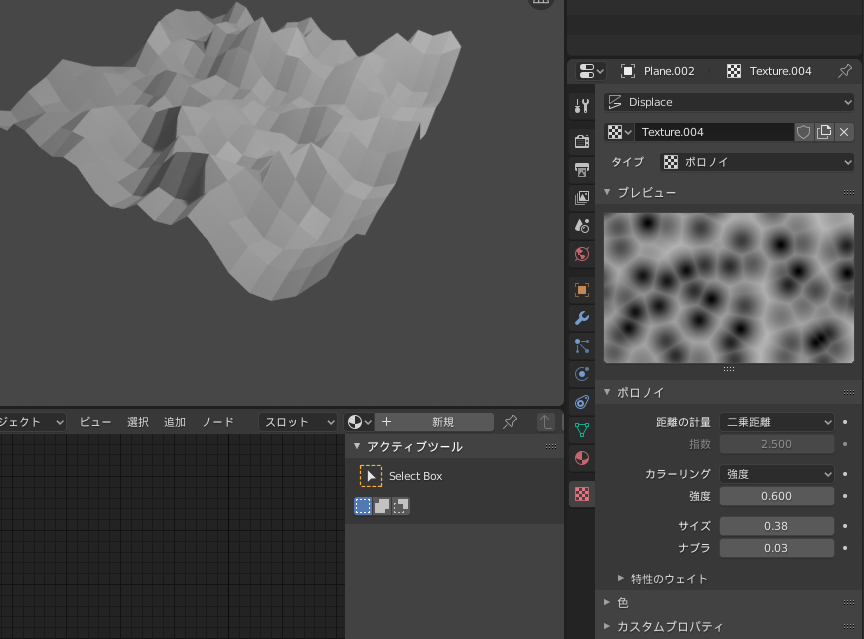Click the 強度 0.600 value slider
Viewport: 864px width, 639px height.
[777, 496]
